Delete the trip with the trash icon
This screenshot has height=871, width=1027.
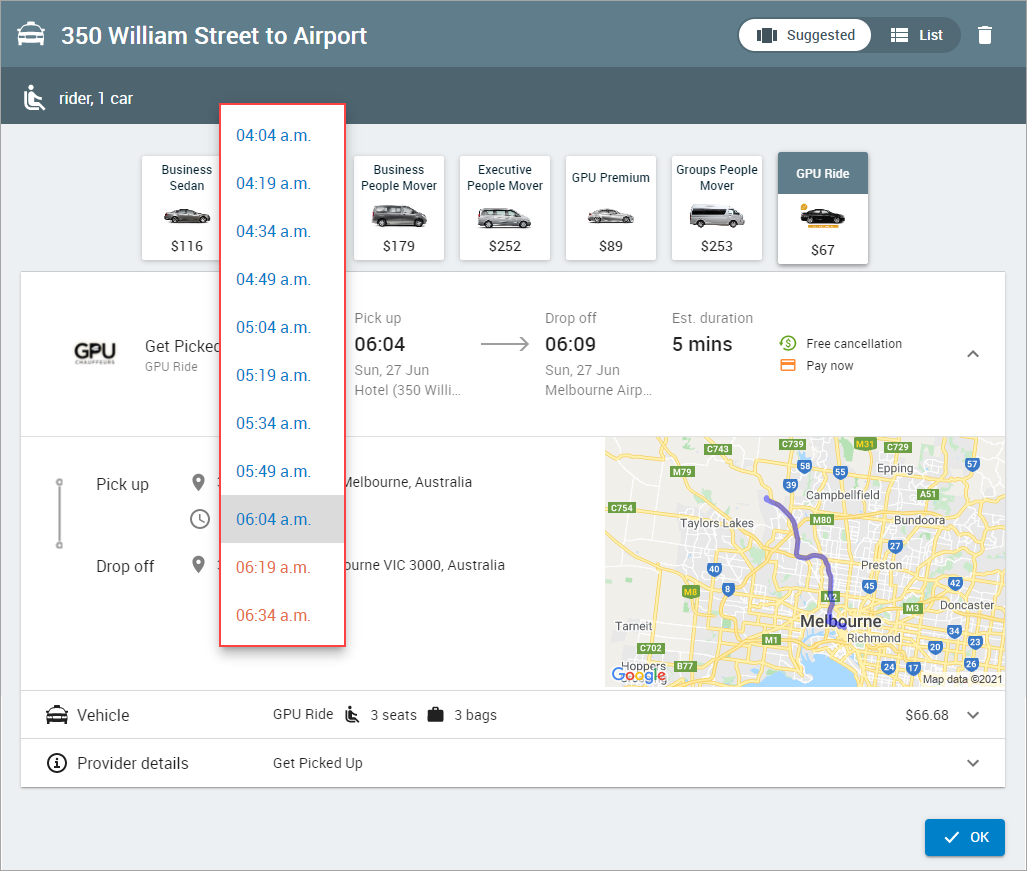pos(984,35)
